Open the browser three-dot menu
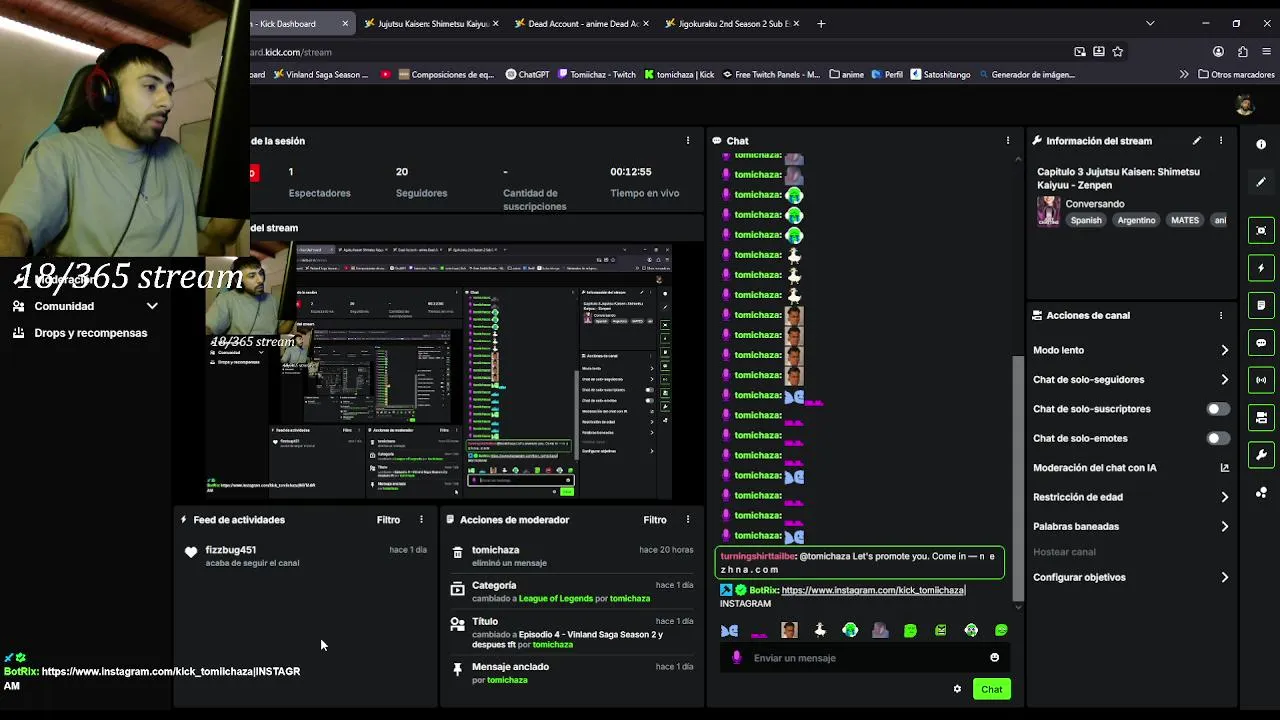 (x=1267, y=52)
